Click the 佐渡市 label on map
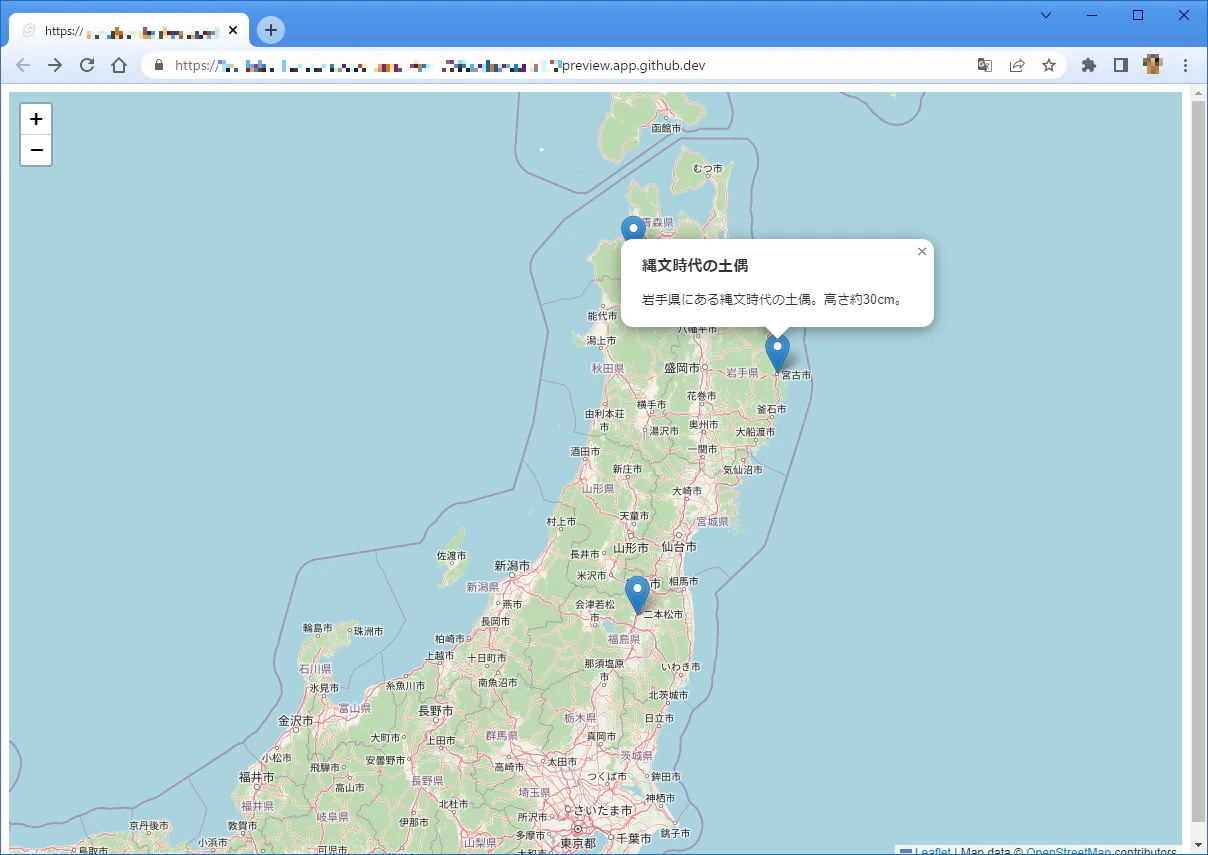 (452, 556)
